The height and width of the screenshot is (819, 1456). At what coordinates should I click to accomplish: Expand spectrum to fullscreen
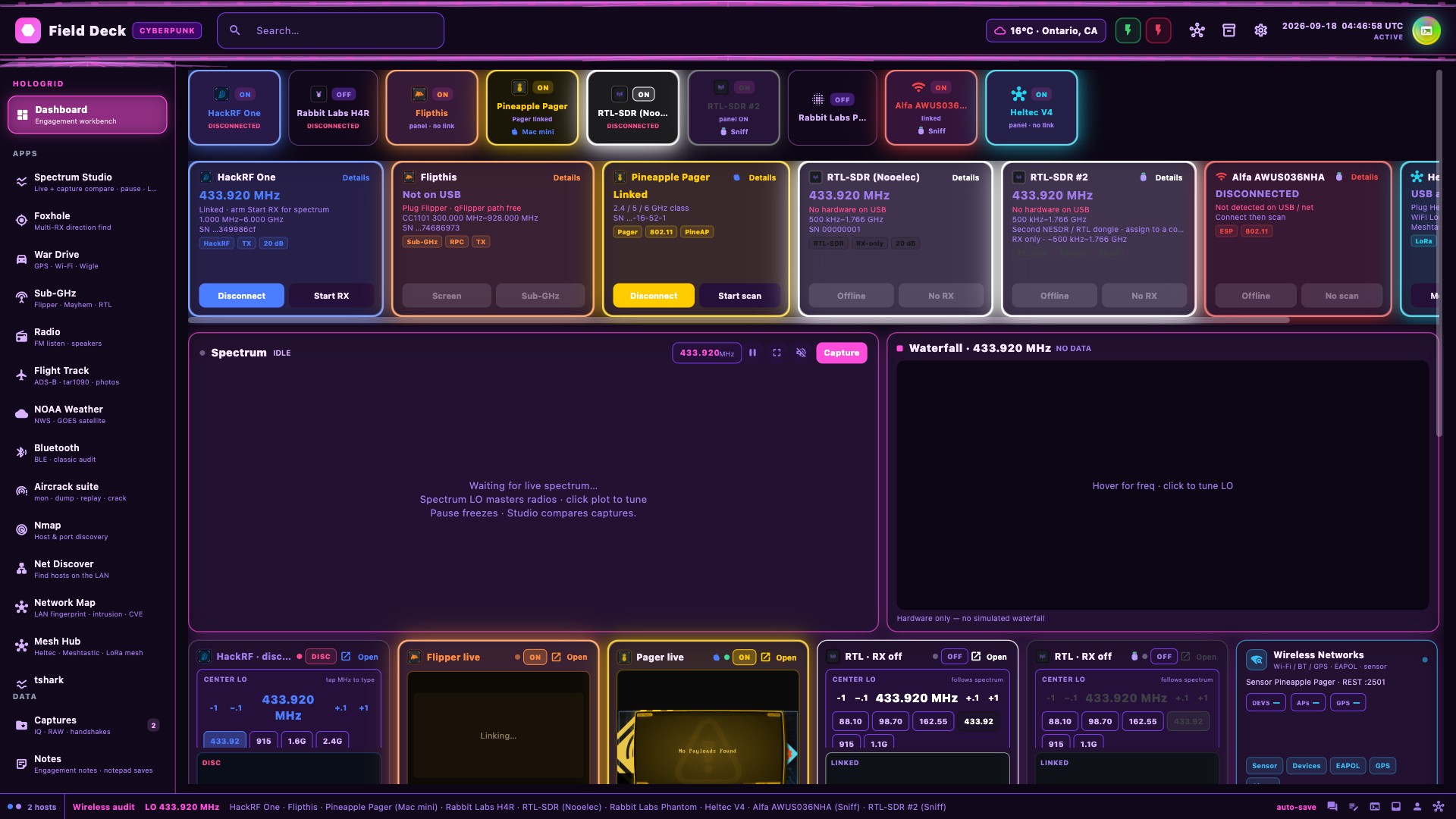pyautogui.click(x=777, y=353)
